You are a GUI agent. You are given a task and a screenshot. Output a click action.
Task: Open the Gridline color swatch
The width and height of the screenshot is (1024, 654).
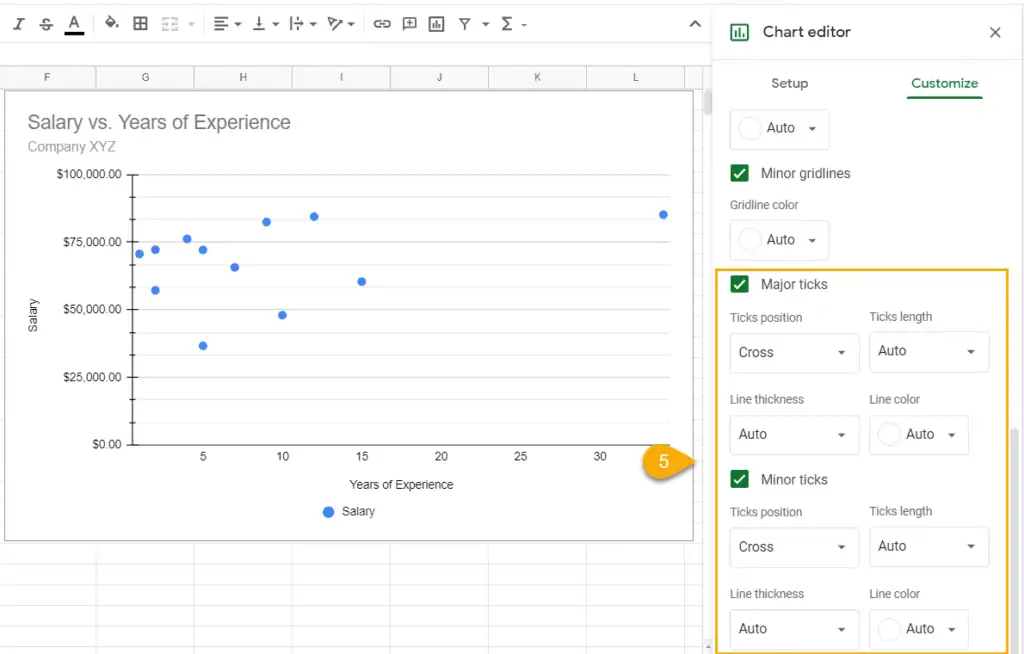pos(779,240)
